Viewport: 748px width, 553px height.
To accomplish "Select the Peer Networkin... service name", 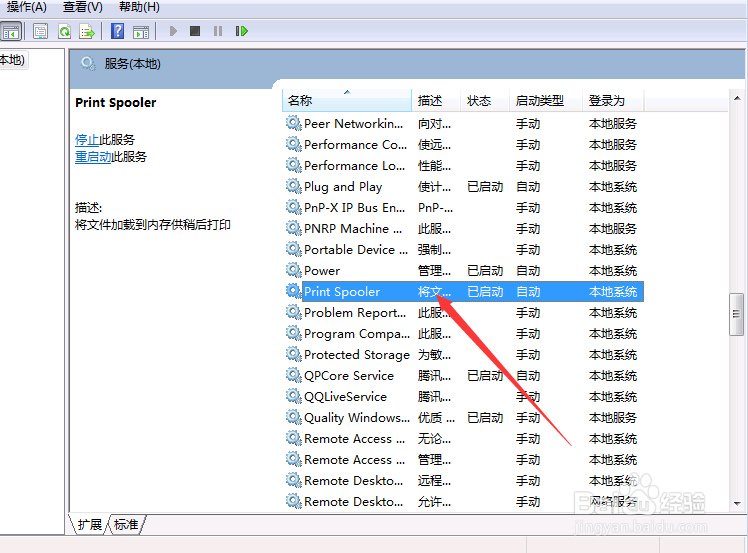I will click(x=353, y=124).
